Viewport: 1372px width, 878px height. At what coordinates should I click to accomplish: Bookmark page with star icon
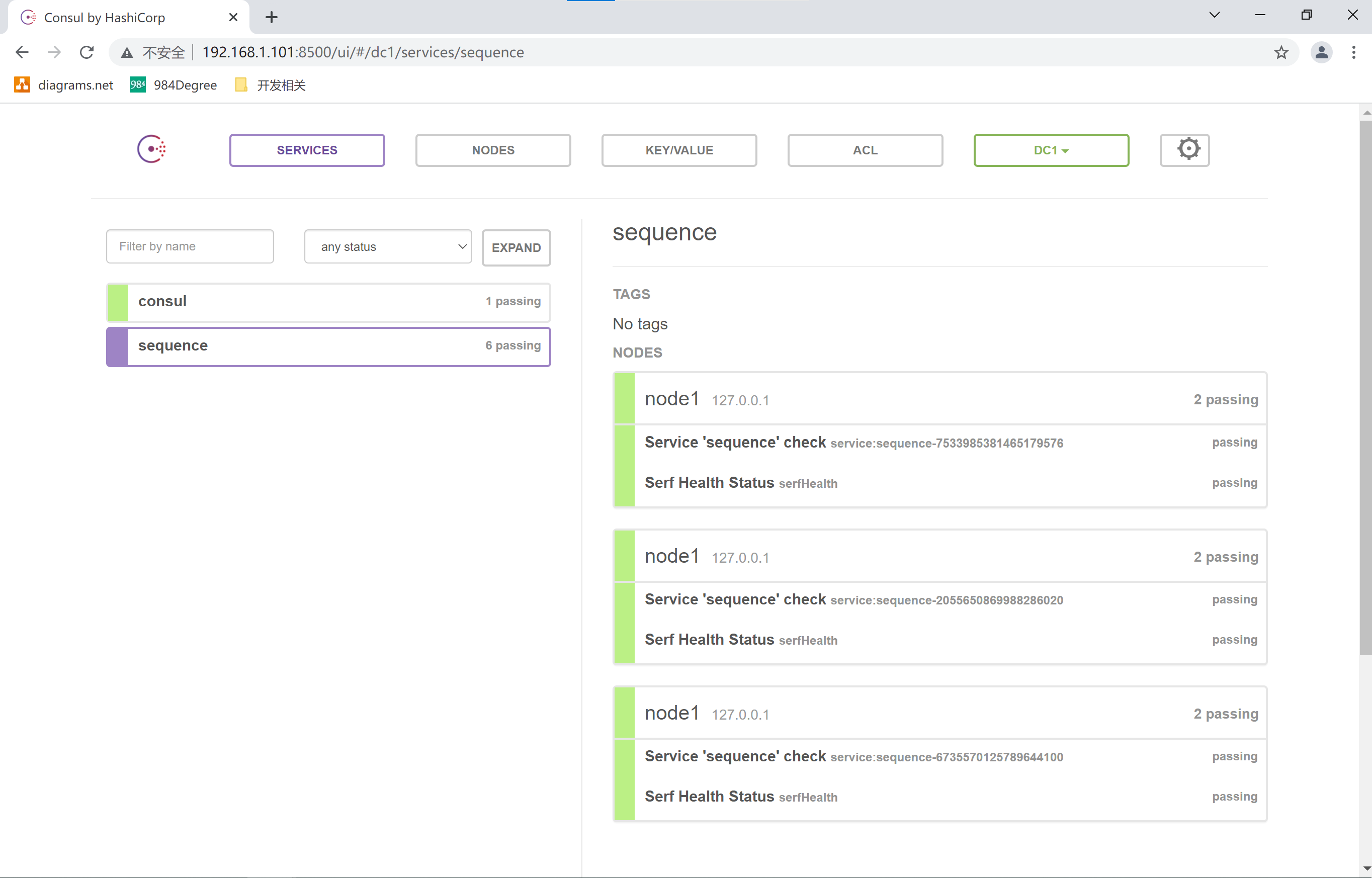coord(1281,52)
